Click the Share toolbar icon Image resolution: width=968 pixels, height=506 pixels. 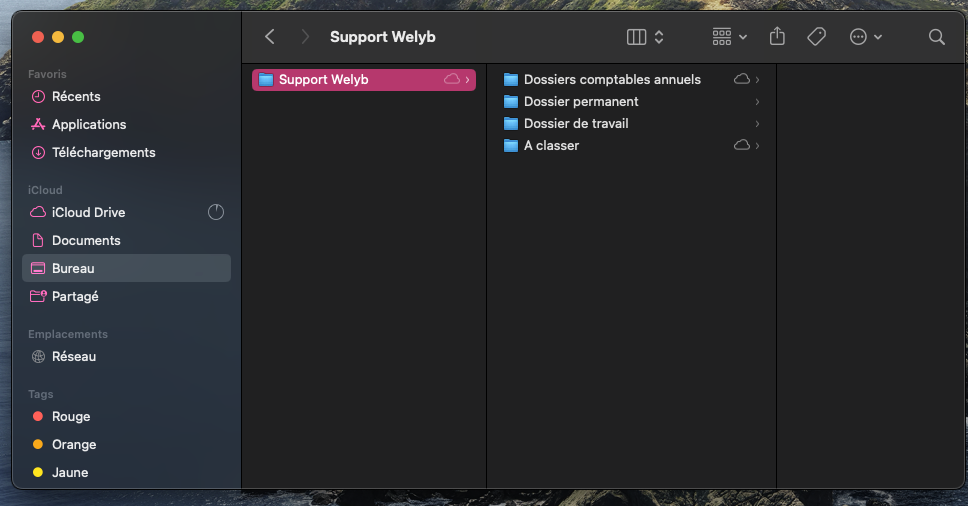pos(777,36)
